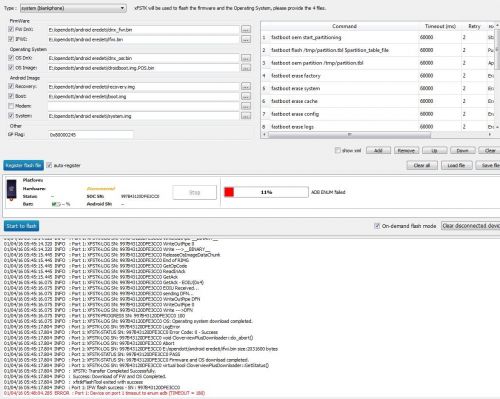Click Clear disconnected devices button
The image size is (500, 399).
[471, 226]
